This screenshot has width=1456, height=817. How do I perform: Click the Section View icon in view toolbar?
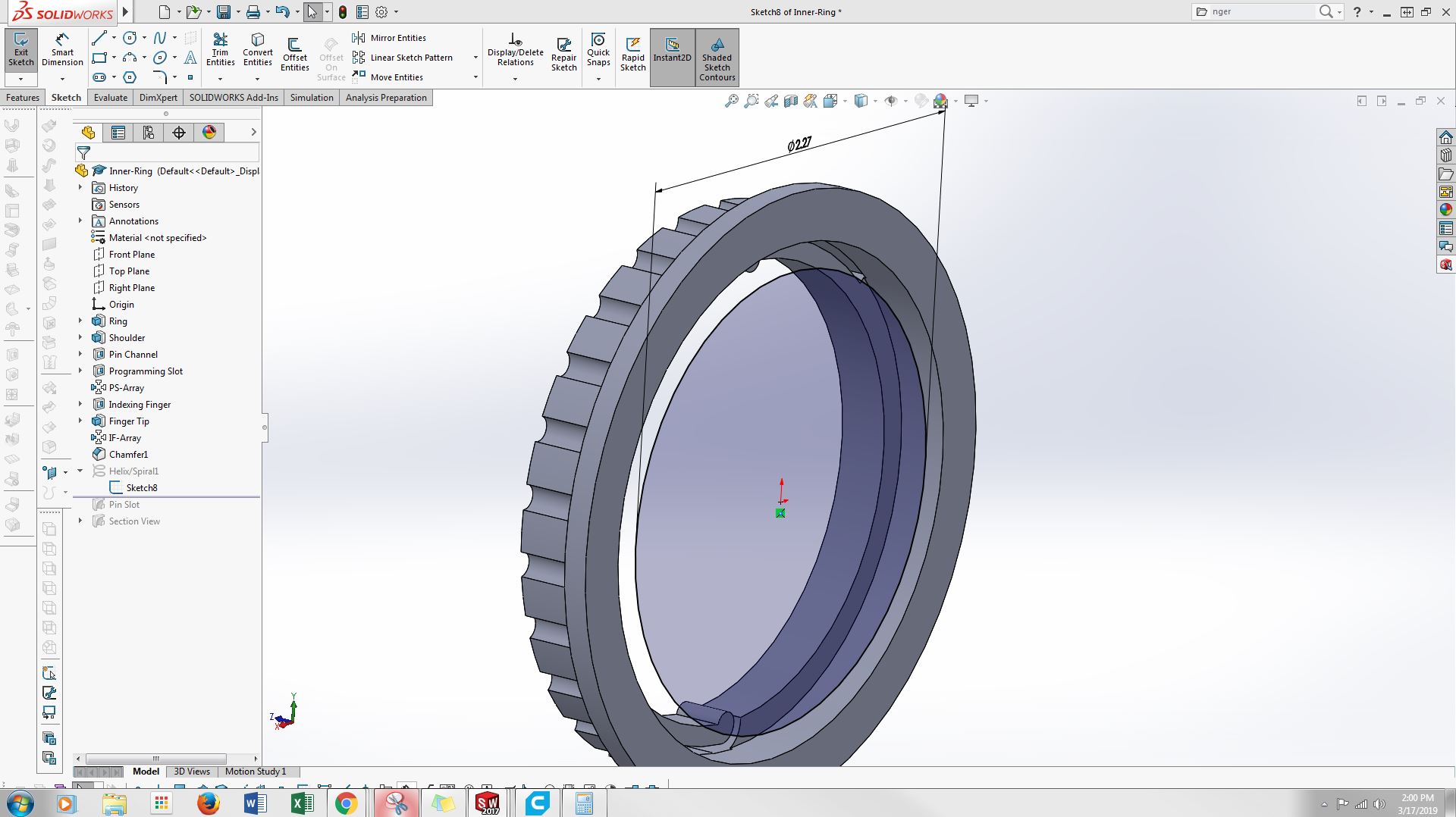tap(791, 101)
